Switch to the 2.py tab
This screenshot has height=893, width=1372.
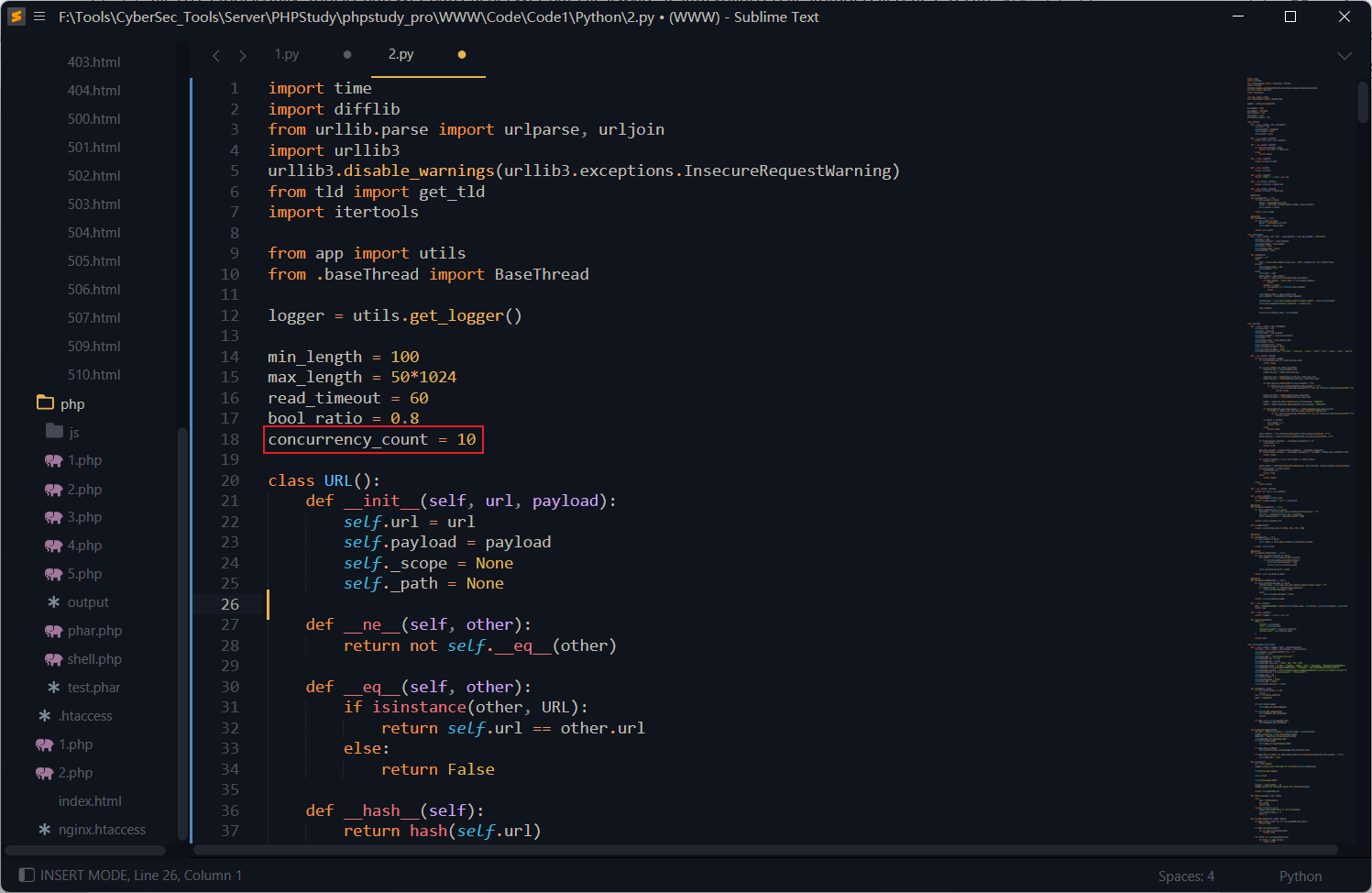pos(401,55)
